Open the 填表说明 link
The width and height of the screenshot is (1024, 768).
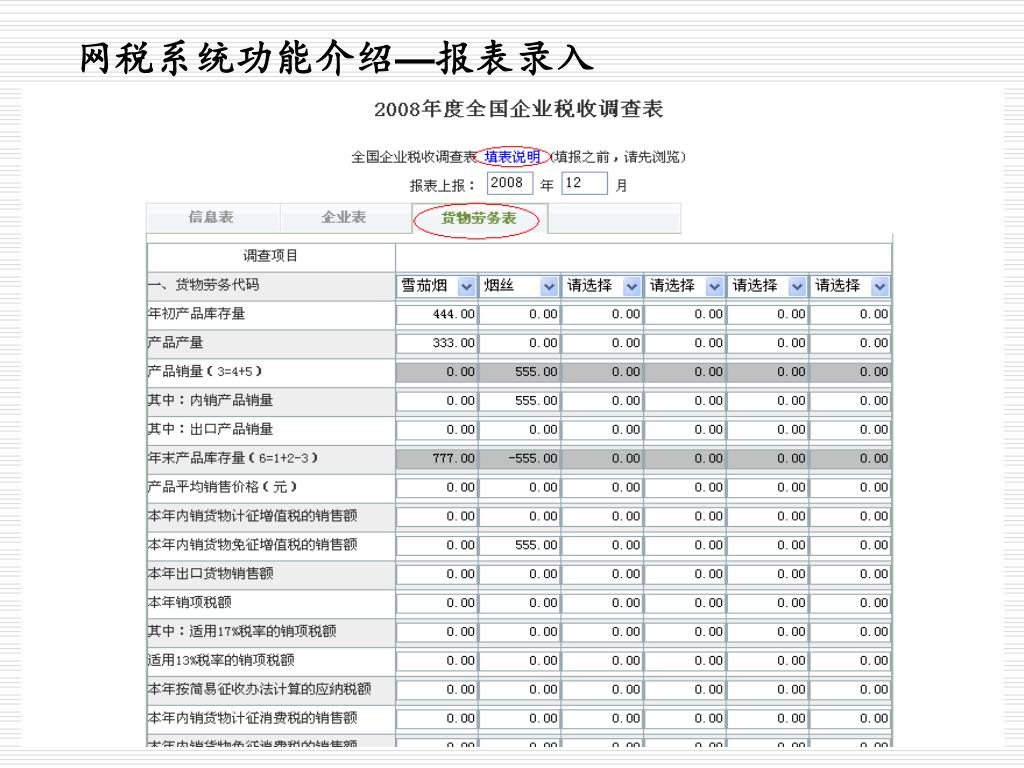512,157
